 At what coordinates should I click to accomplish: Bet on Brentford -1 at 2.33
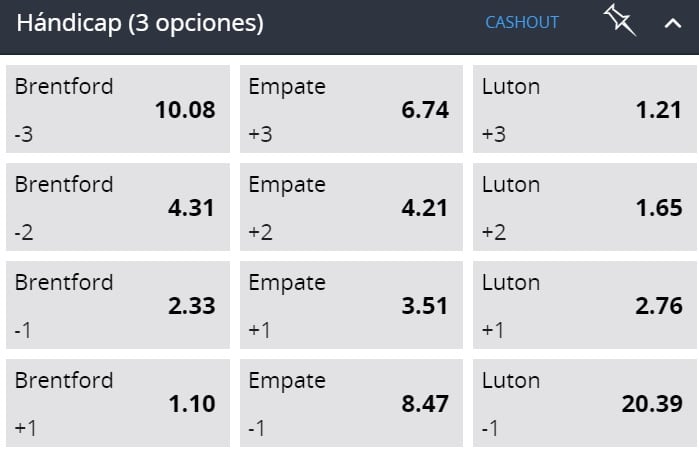118,305
